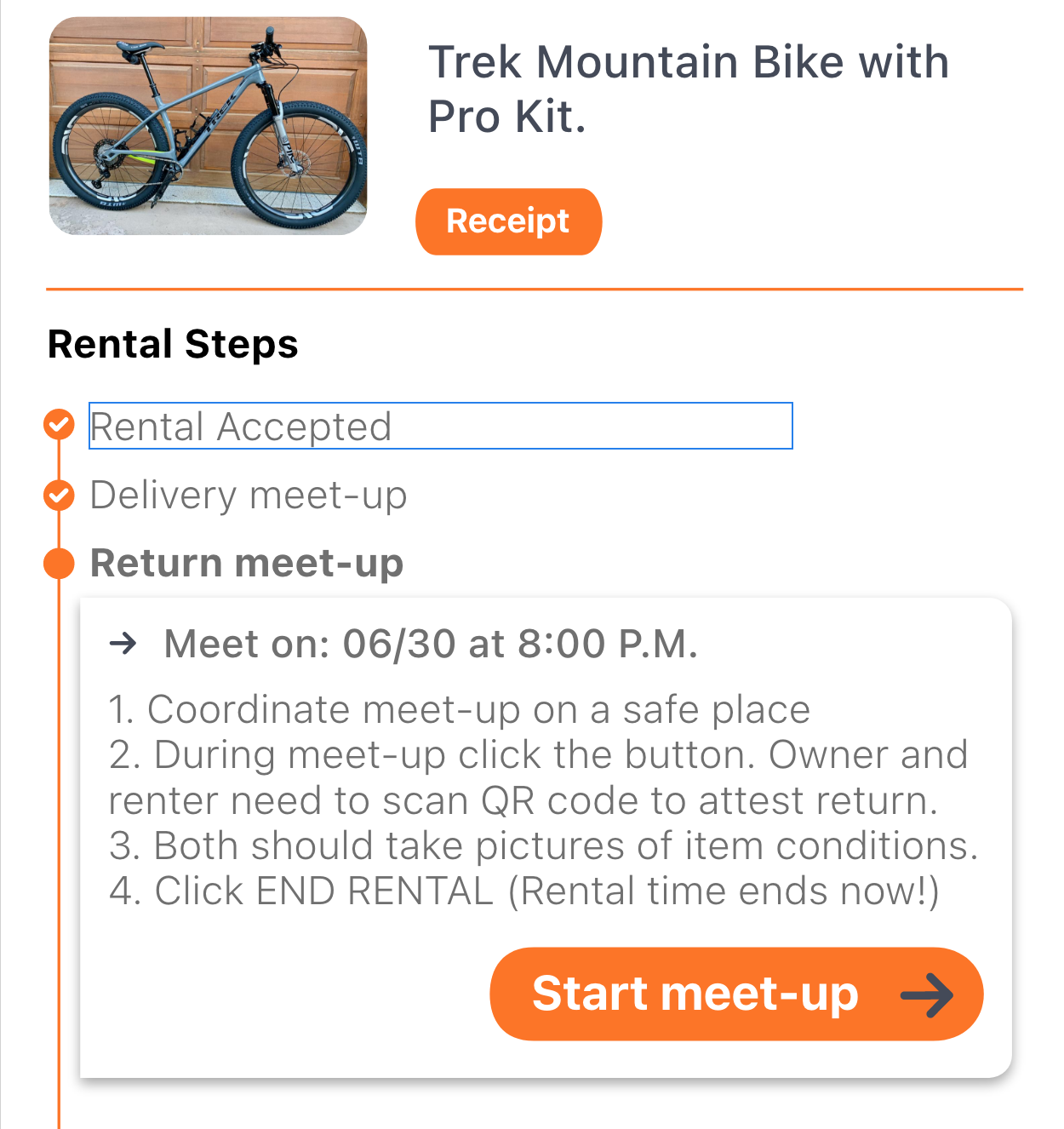Click the orange divider under the Receipt button
The width and height of the screenshot is (1064, 1129).
pyautogui.click(x=535, y=289)
